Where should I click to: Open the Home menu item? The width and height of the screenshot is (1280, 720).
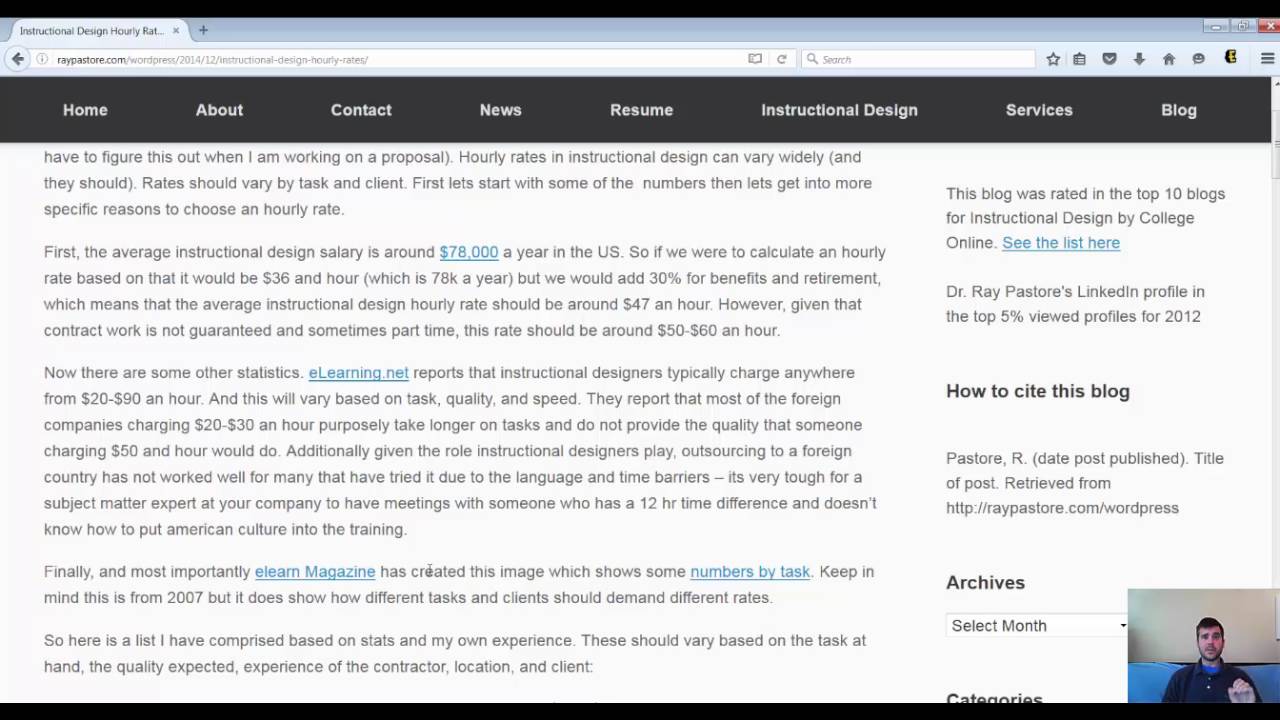tap(85, 110)
